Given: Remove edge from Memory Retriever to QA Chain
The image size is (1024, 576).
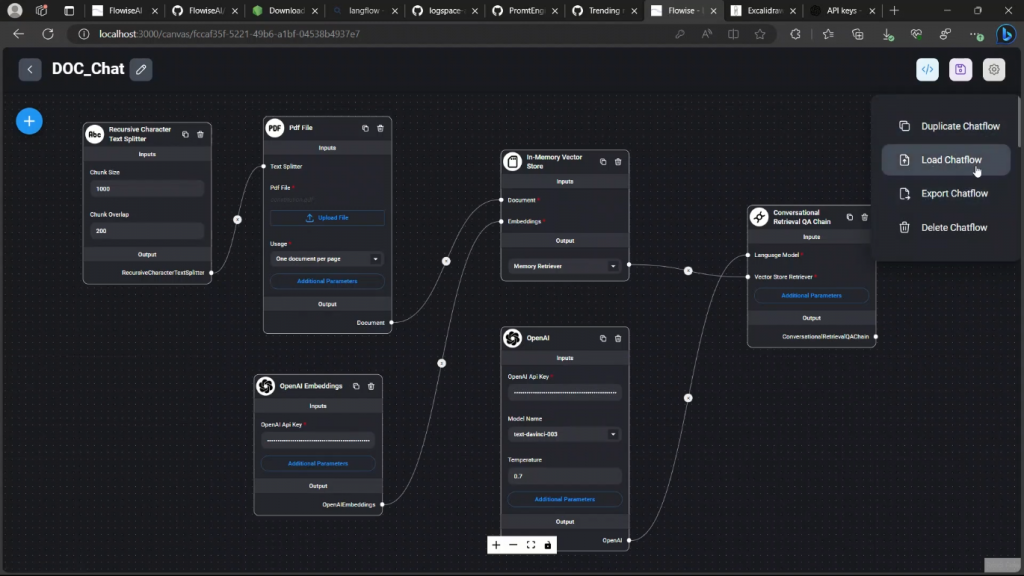Looking at the screenshot, I should tap(688, 270).
